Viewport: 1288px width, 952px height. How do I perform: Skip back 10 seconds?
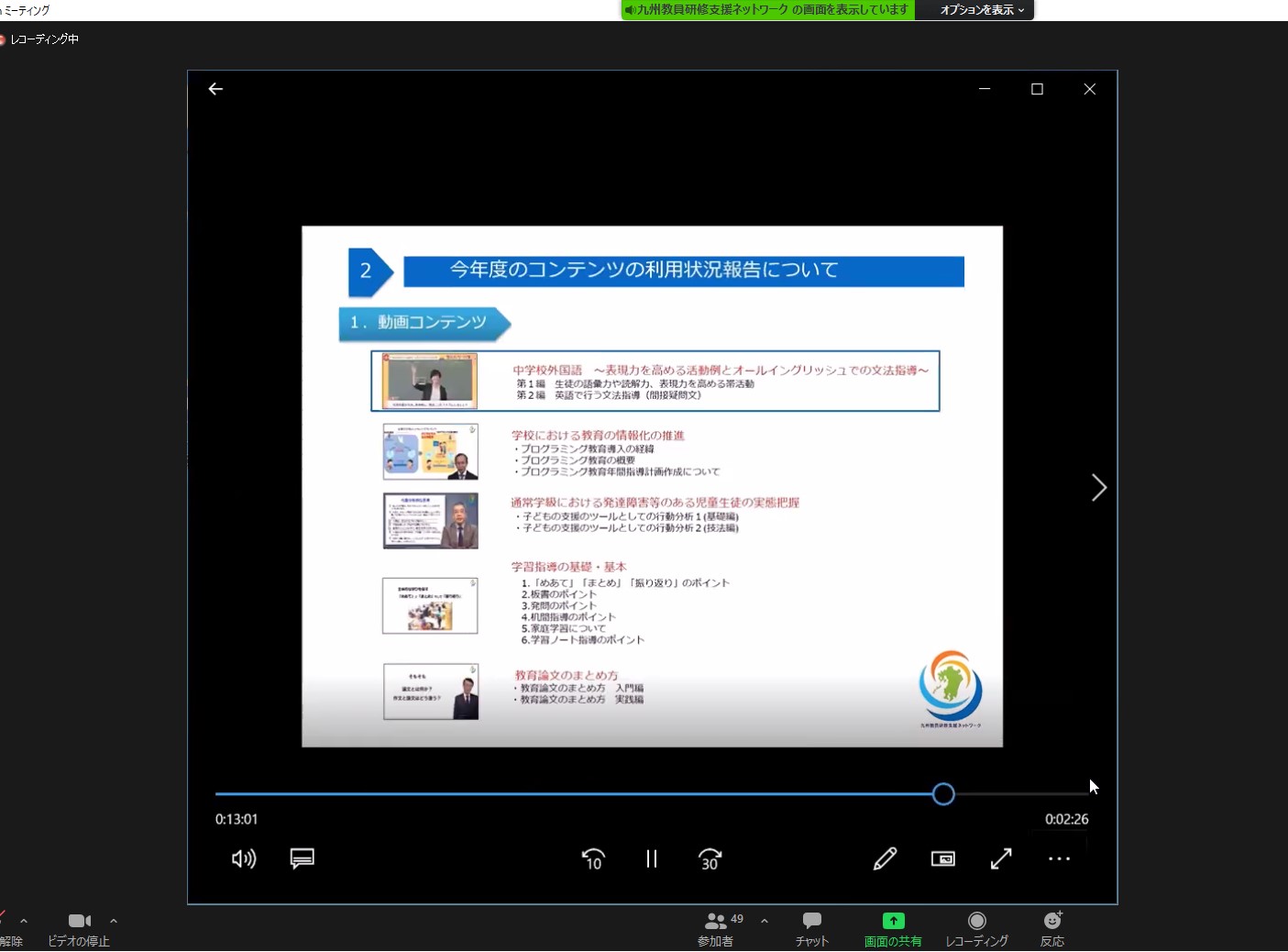(593, 859)
